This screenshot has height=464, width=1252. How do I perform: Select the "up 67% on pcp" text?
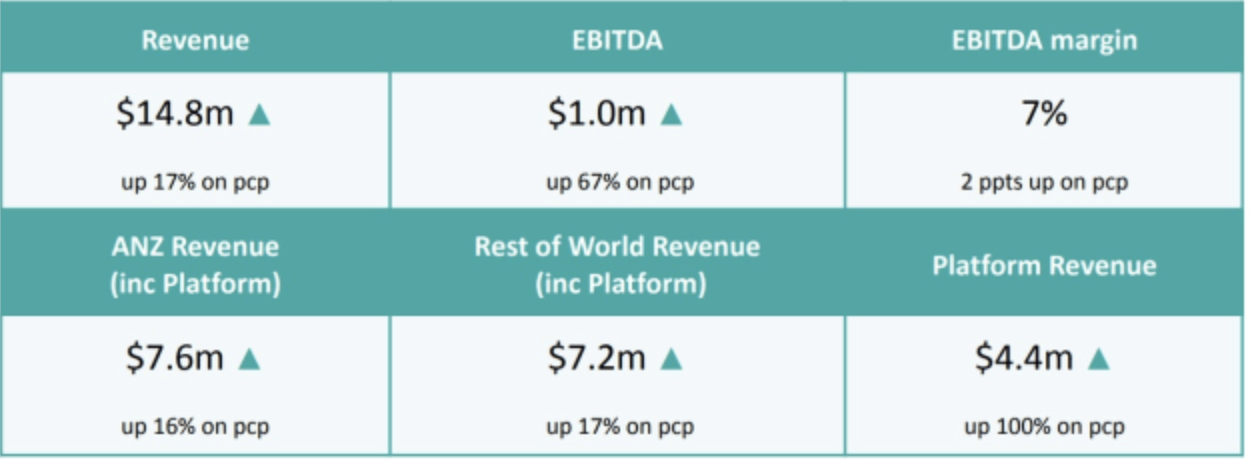click(619, 182)
